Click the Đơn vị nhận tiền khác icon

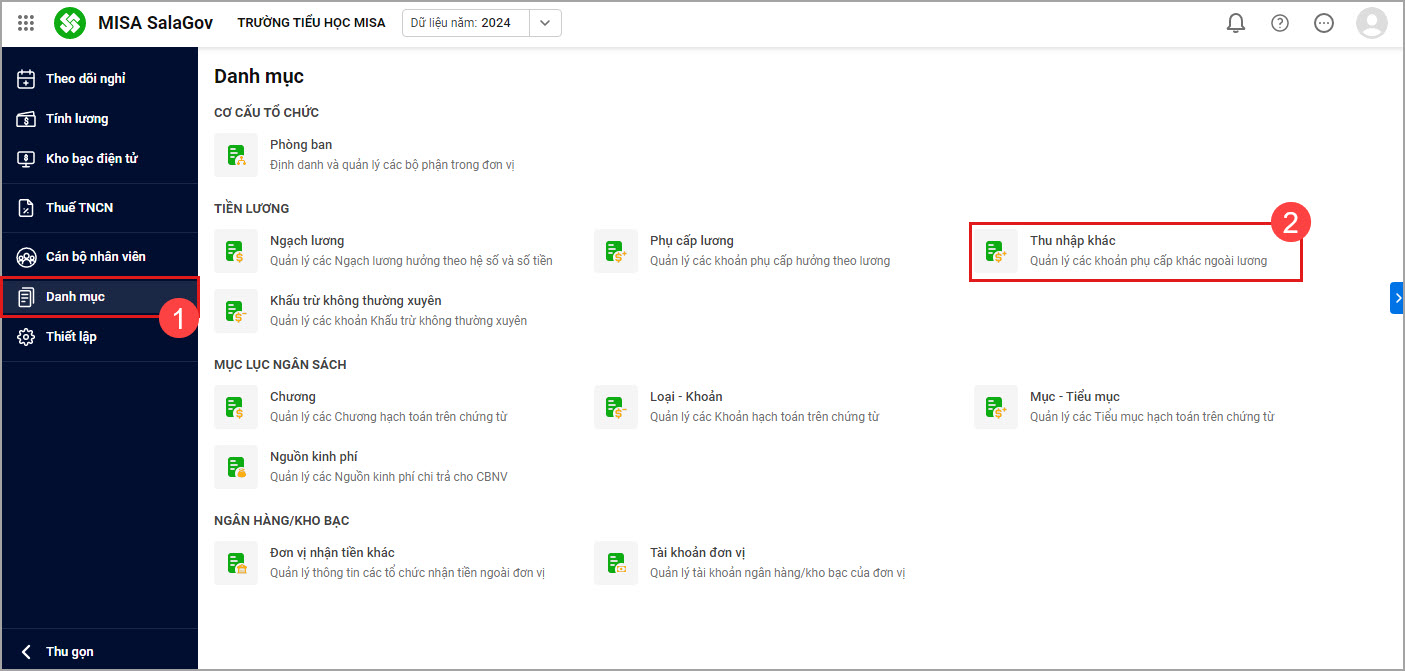(236, 563)
